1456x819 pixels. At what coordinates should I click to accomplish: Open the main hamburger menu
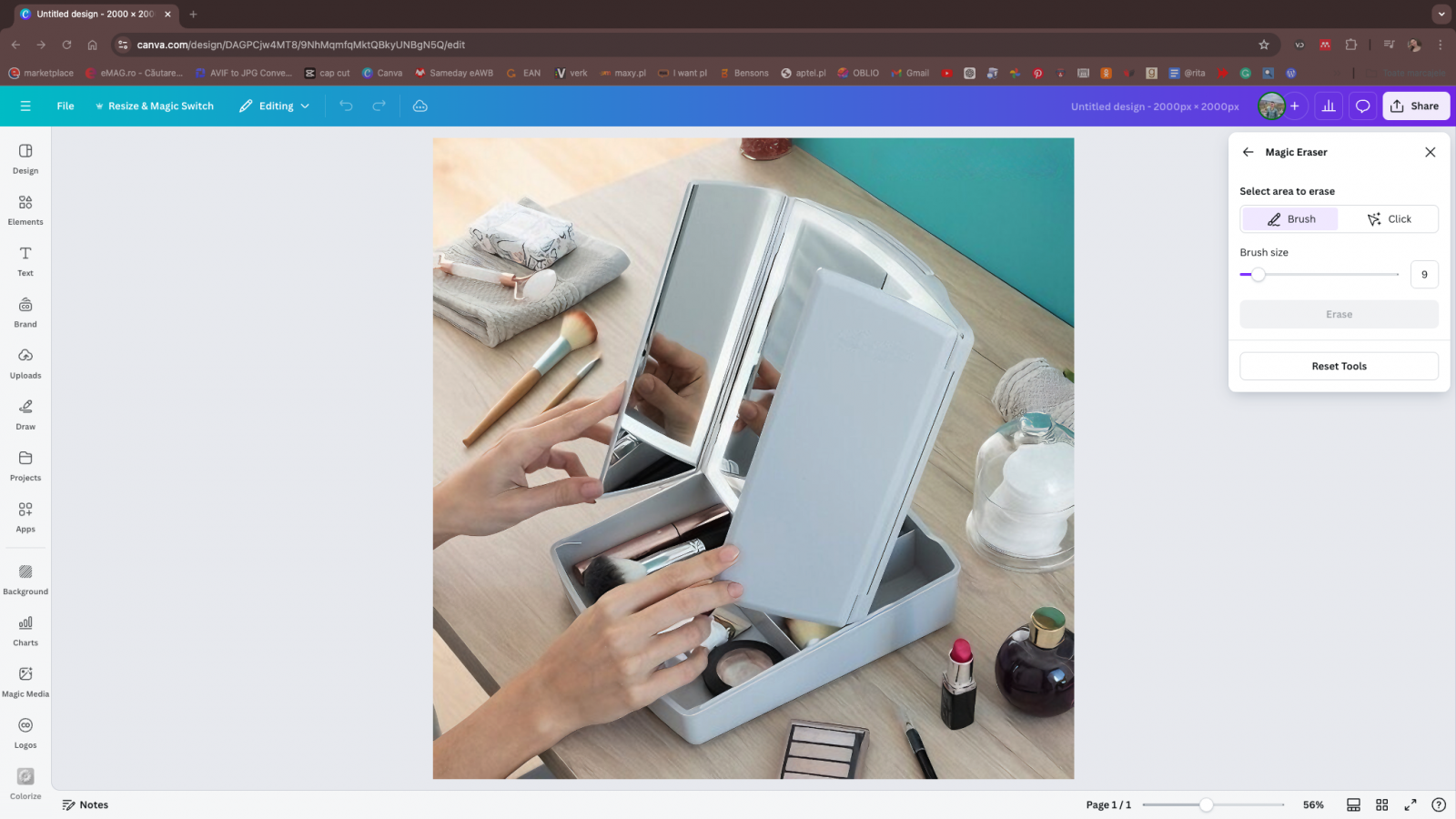tap(25, 106)
